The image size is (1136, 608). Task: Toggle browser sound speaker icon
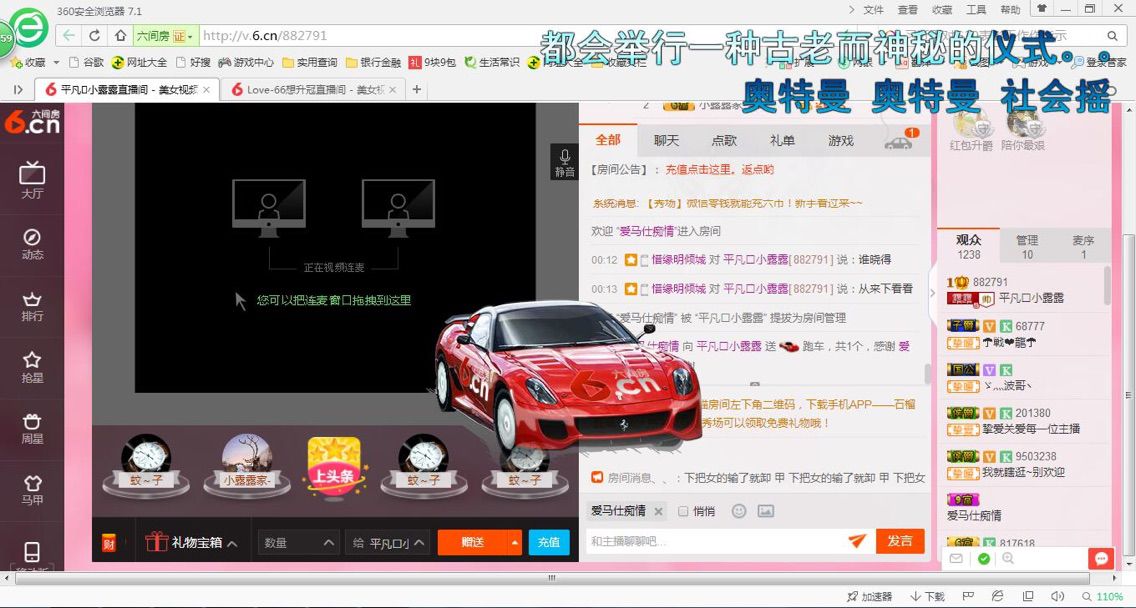point(1057,596)
